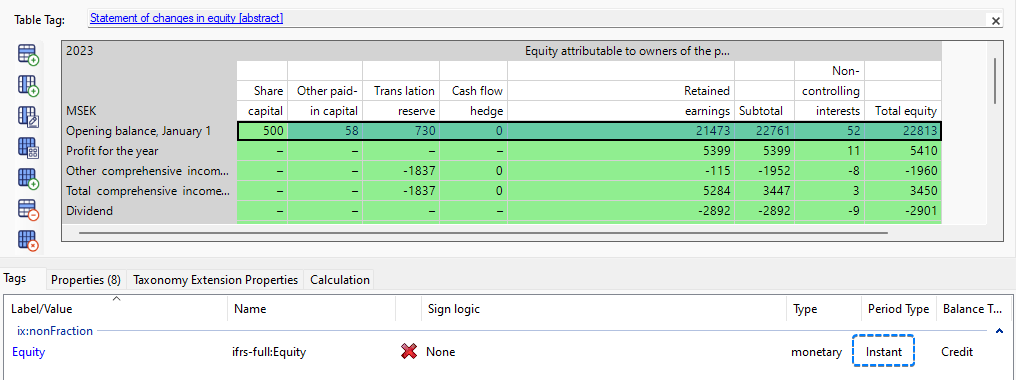Click the ifrs-full:Equity name value
The width and height of the screenshot is (1016, 380).
(x=270, y=352)
